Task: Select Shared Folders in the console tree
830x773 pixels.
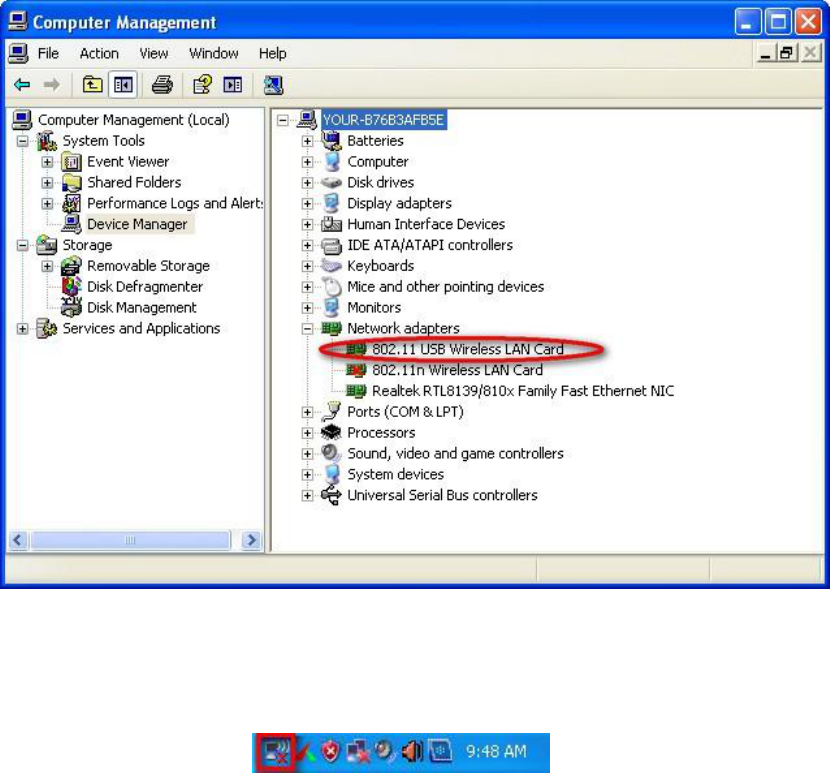Action: 134,183
